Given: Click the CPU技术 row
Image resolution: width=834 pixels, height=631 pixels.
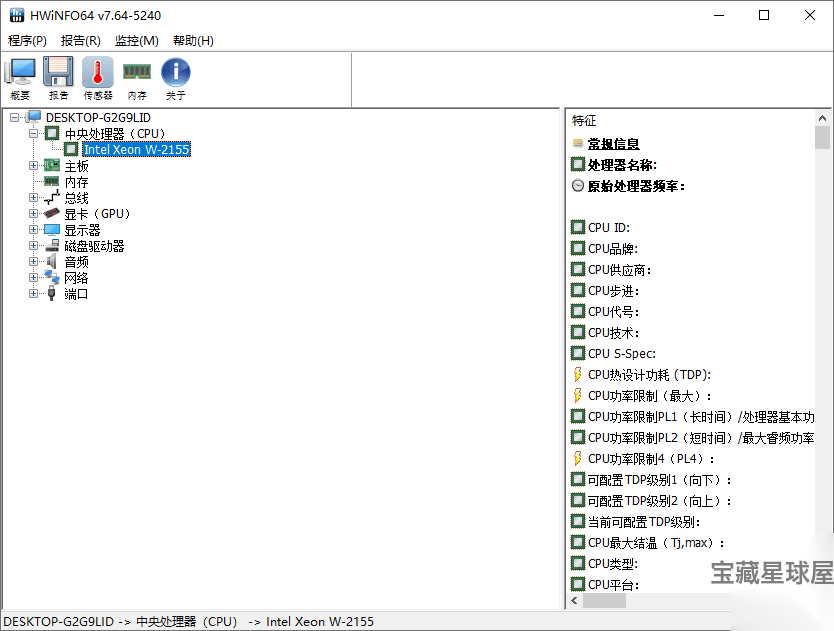Looking at the screenshot, I should (x=605, y=333).
